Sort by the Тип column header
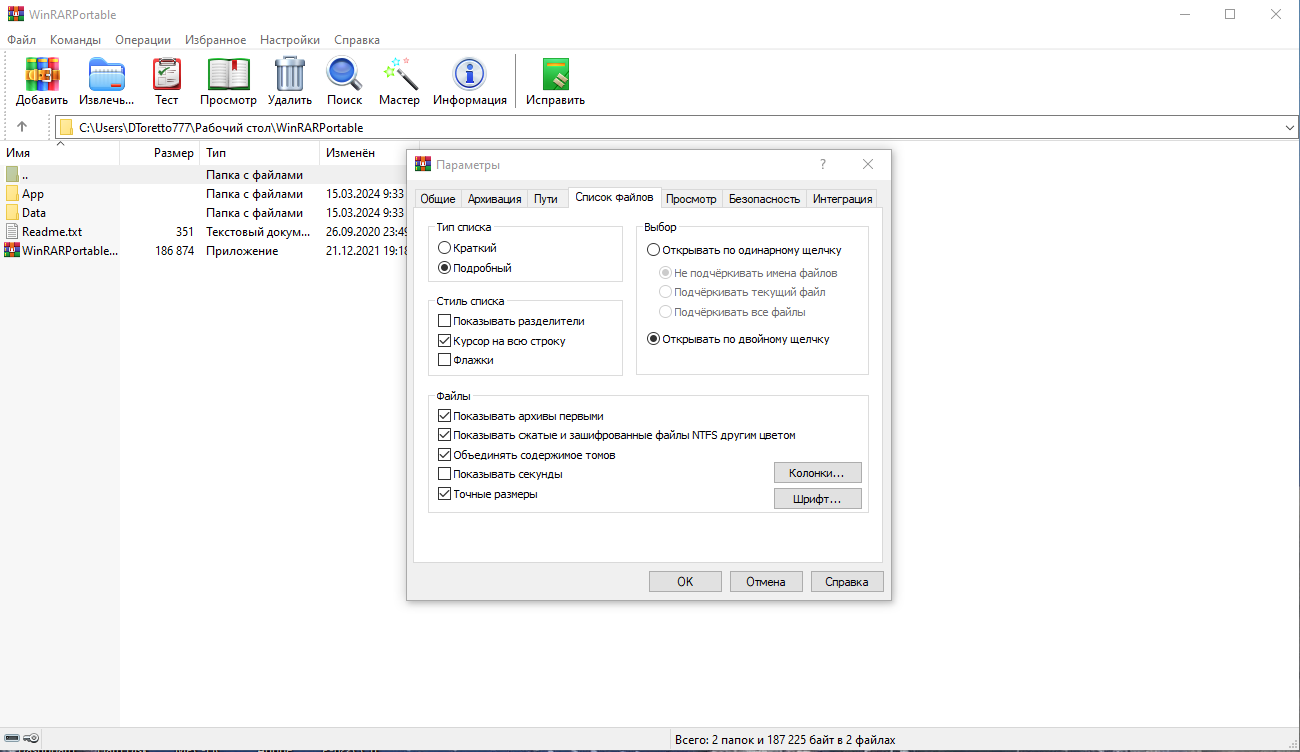Screen dimensions: 1300x752 (260, 153)
